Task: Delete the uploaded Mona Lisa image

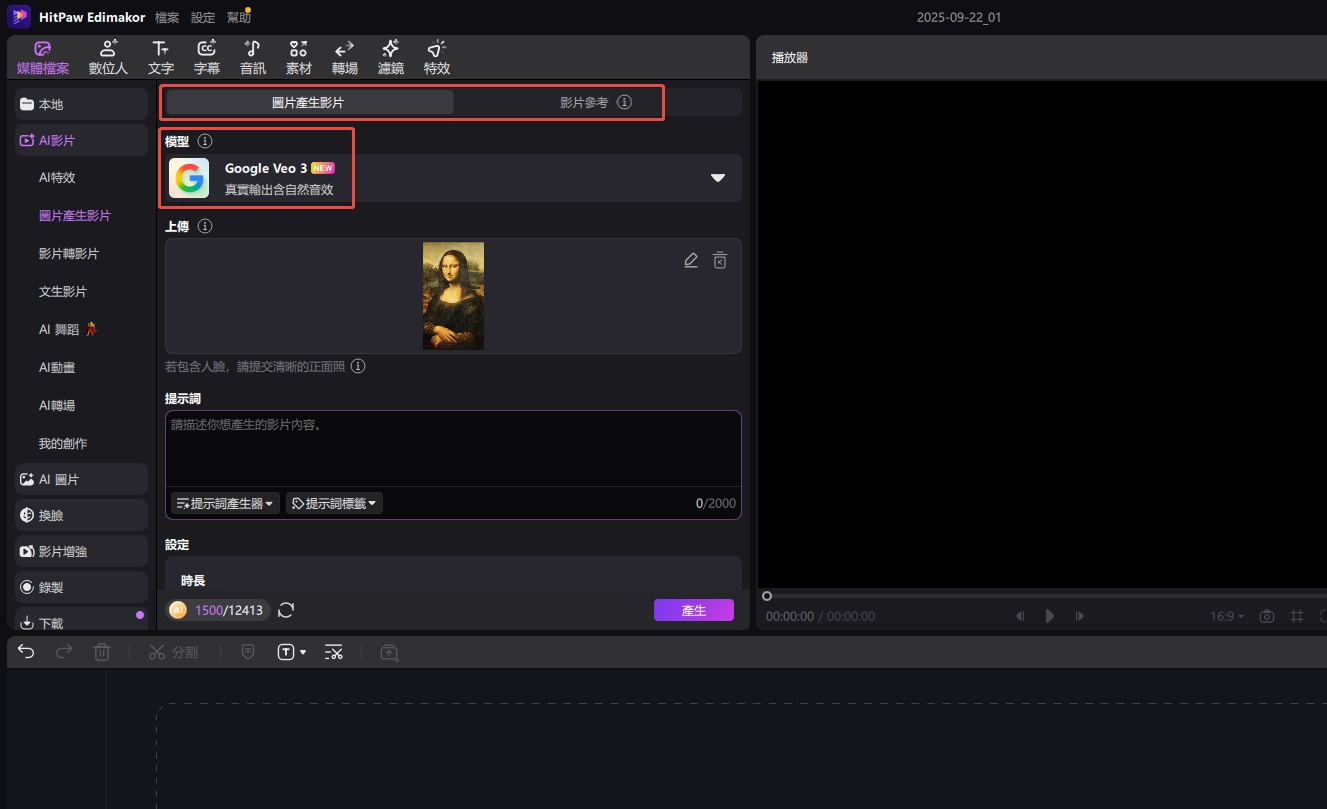Action: tap(719, 260)
